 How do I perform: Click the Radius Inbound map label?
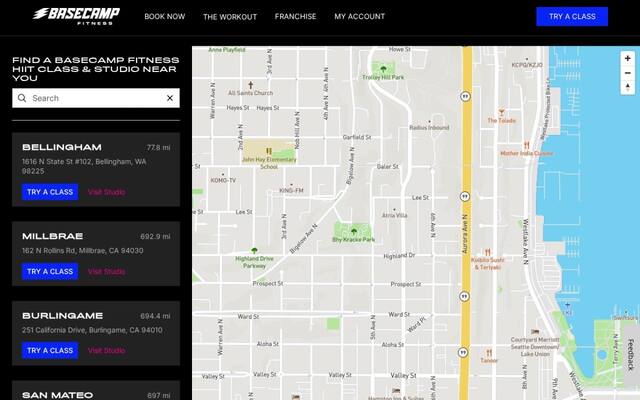[429, 127]
